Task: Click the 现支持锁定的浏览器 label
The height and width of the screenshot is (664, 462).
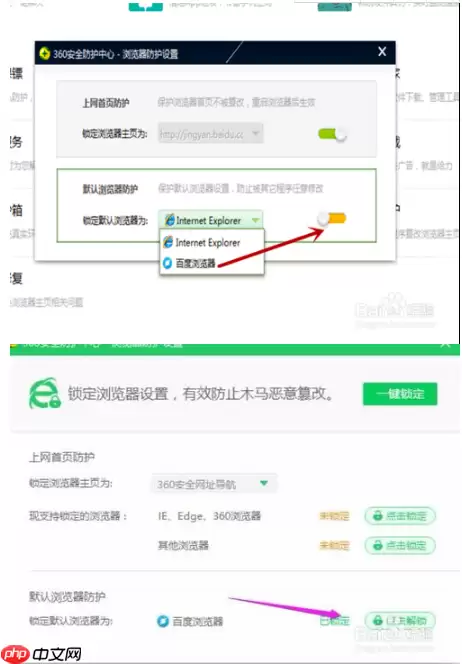Action: [x=78, y=516]
